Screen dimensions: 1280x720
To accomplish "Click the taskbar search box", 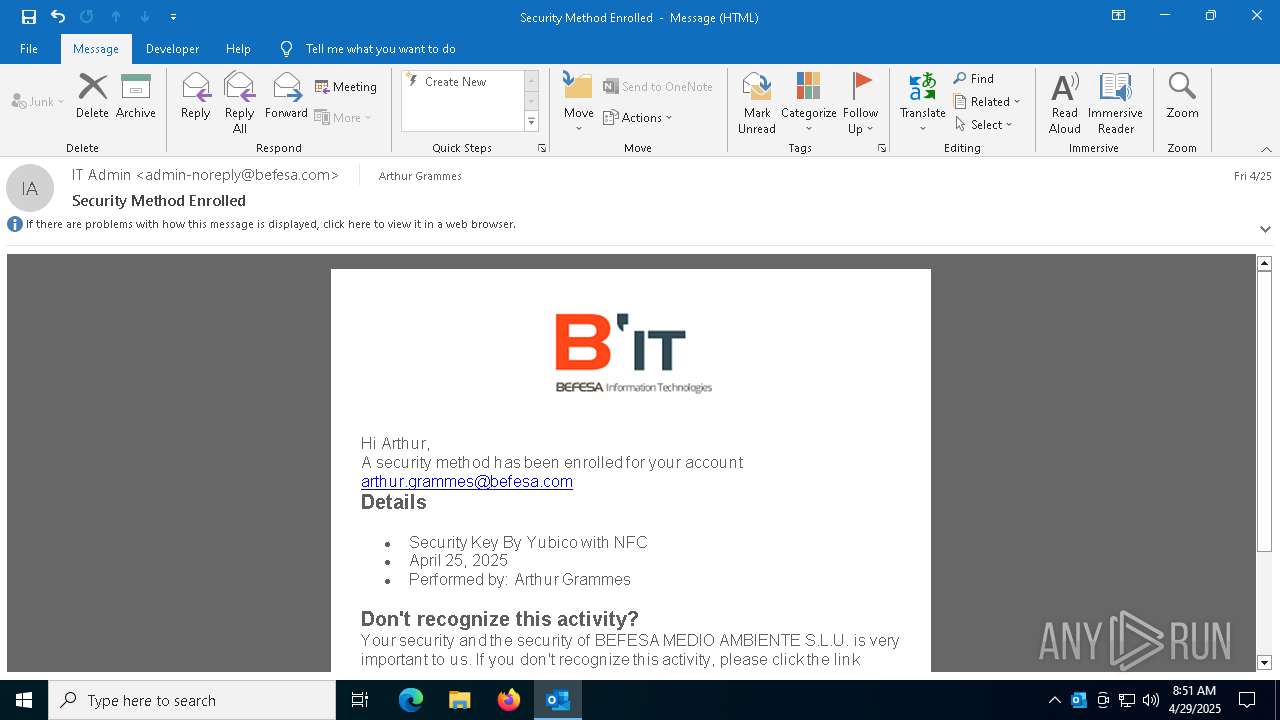I will (192, 700).
